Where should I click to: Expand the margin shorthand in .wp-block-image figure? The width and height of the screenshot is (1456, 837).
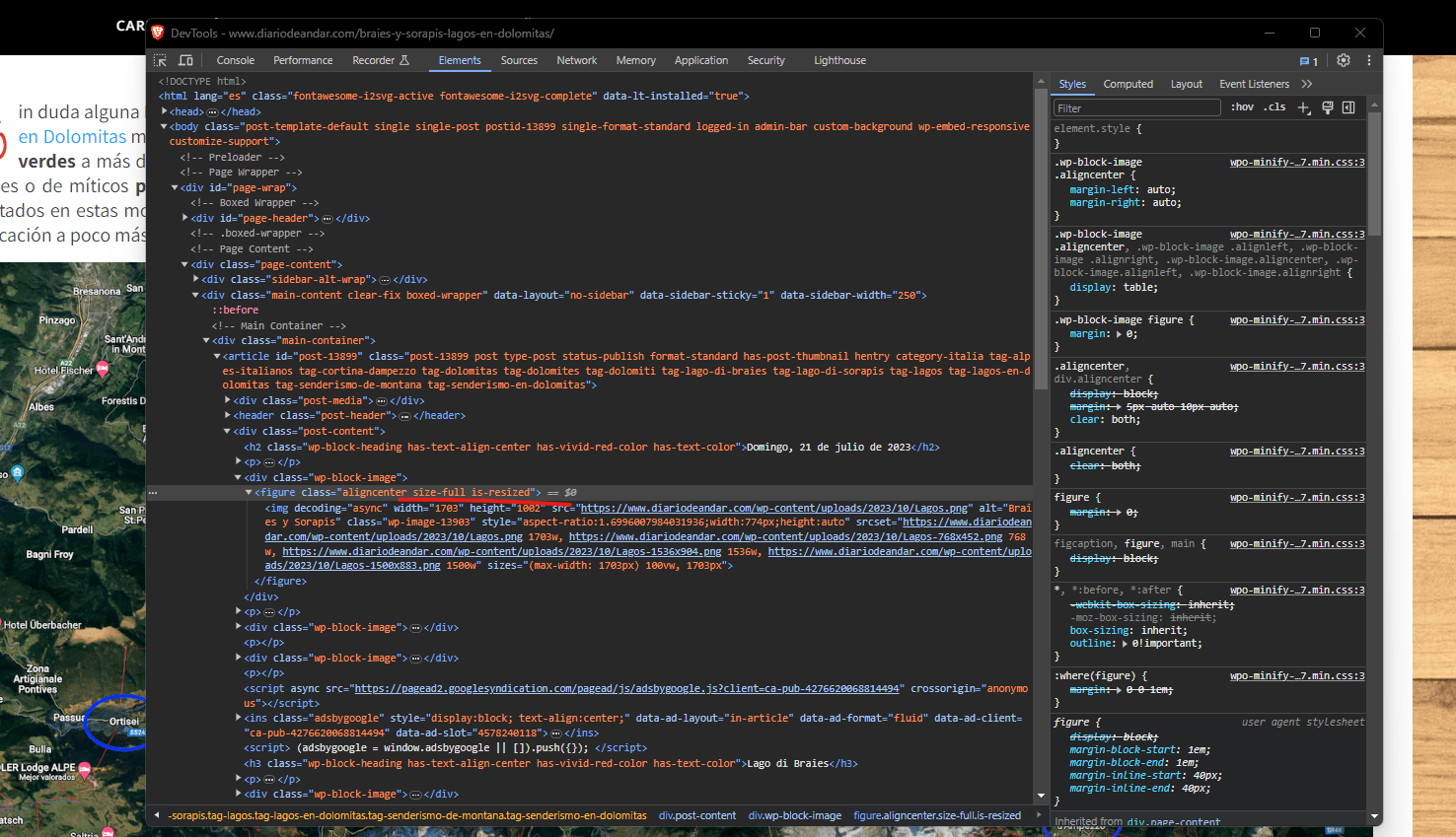click(1120, 334)
